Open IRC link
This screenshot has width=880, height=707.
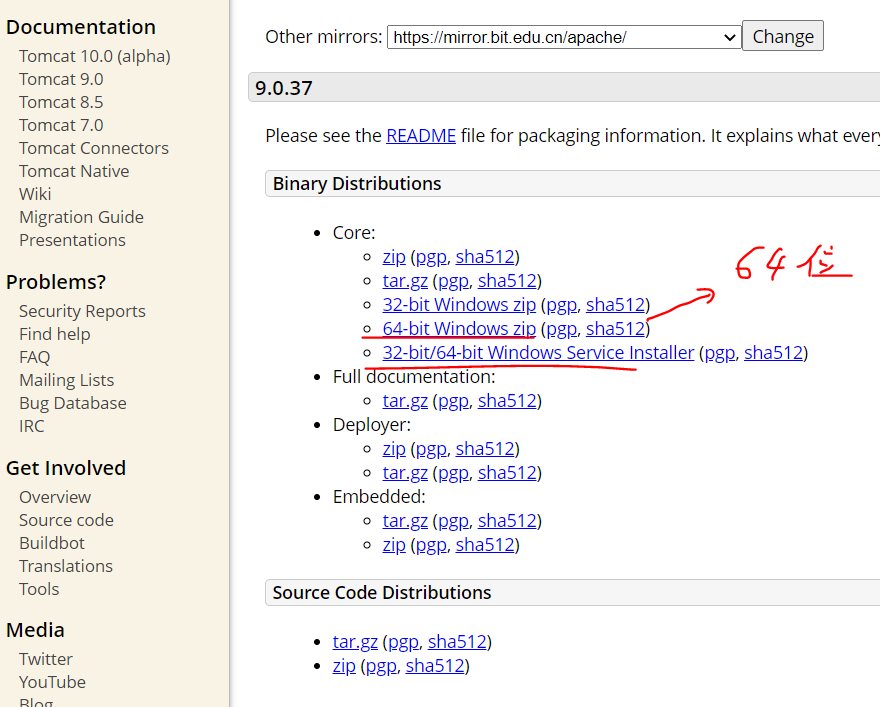click(31, 426)
